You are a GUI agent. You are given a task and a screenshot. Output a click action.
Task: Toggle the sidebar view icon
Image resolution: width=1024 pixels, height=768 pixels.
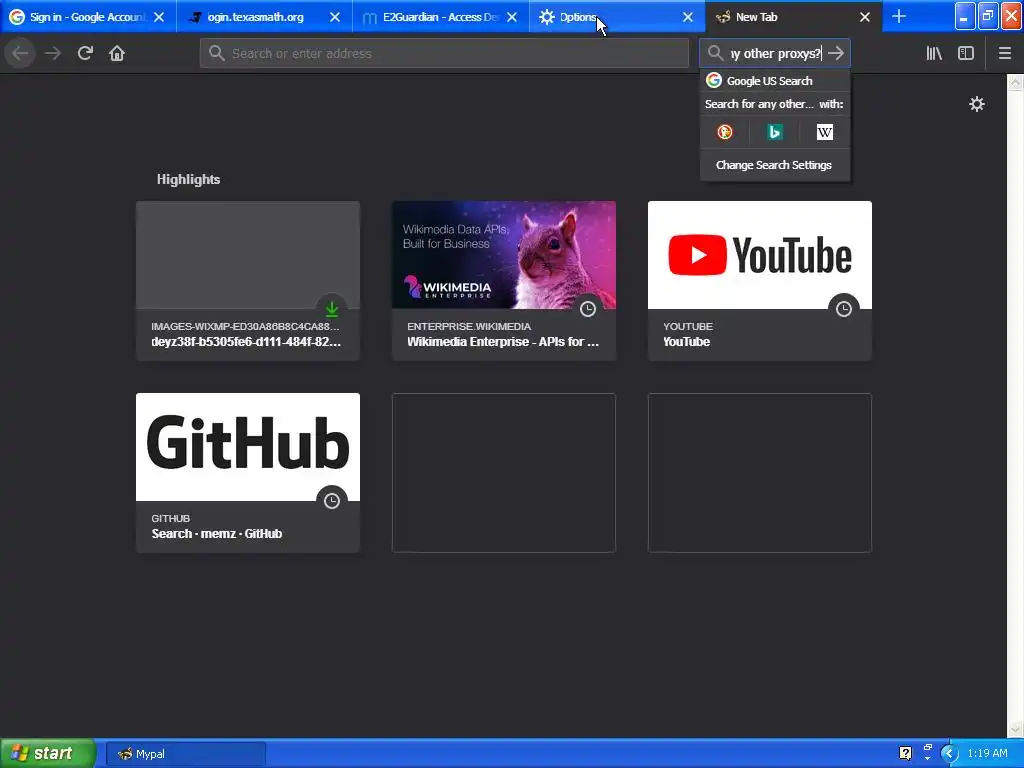966,53
